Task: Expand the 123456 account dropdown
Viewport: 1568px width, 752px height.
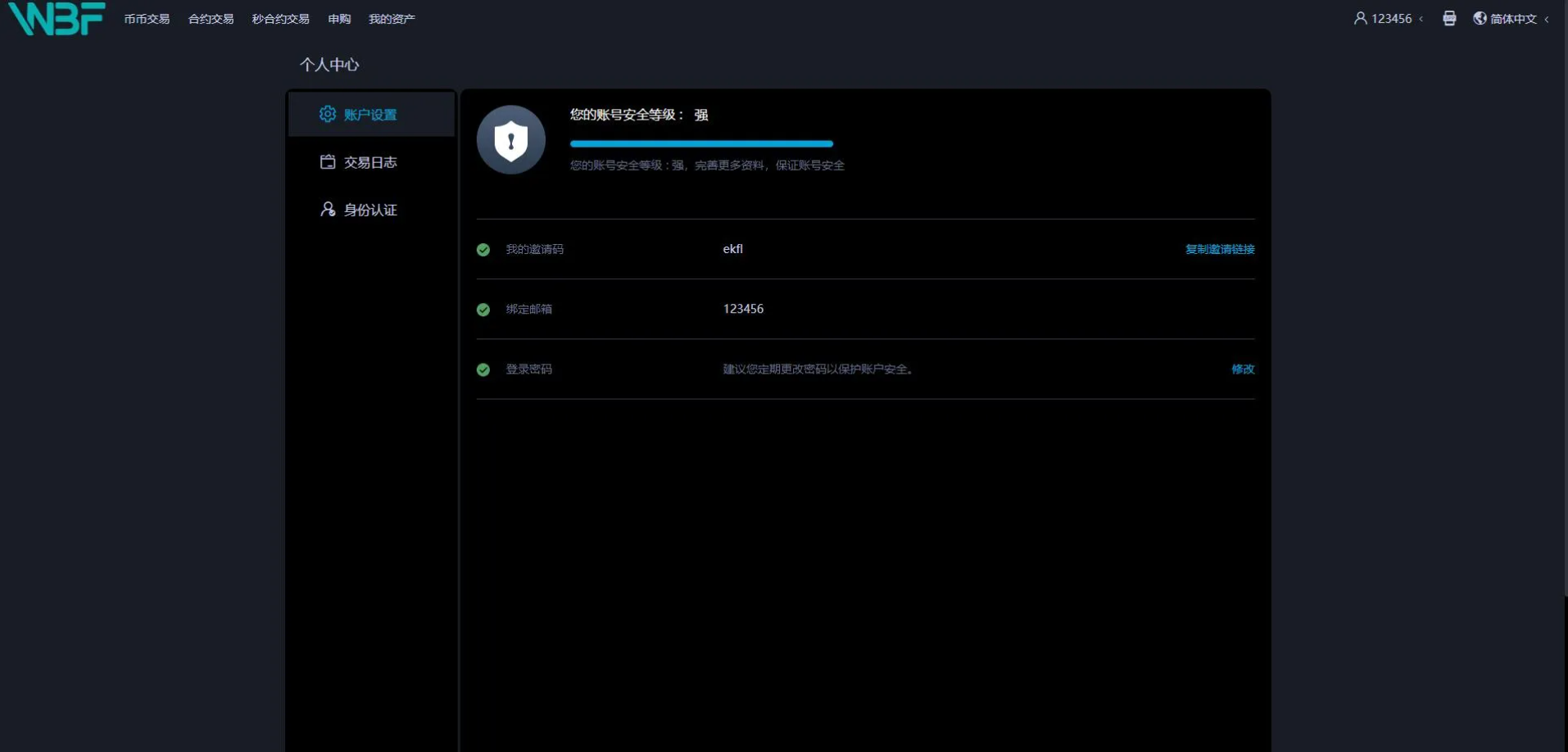Action: (x=1391, y=19)
